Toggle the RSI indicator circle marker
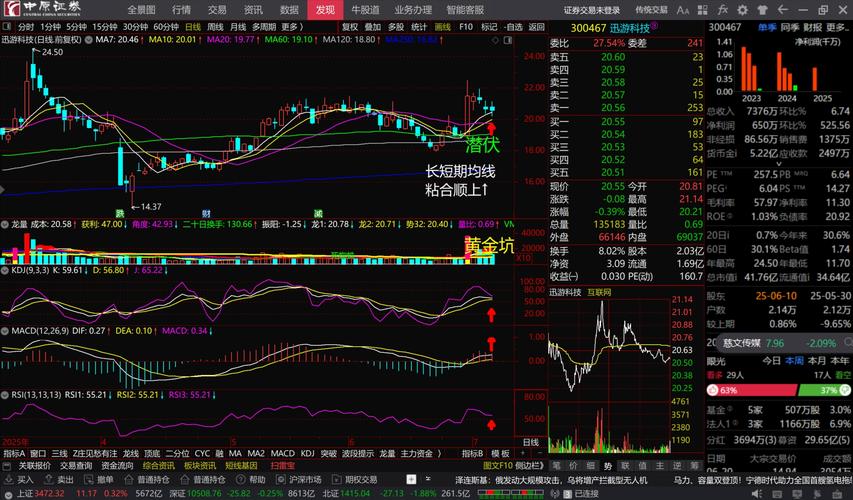This screenshot has height=500, width=853. (x=5, y=394)
